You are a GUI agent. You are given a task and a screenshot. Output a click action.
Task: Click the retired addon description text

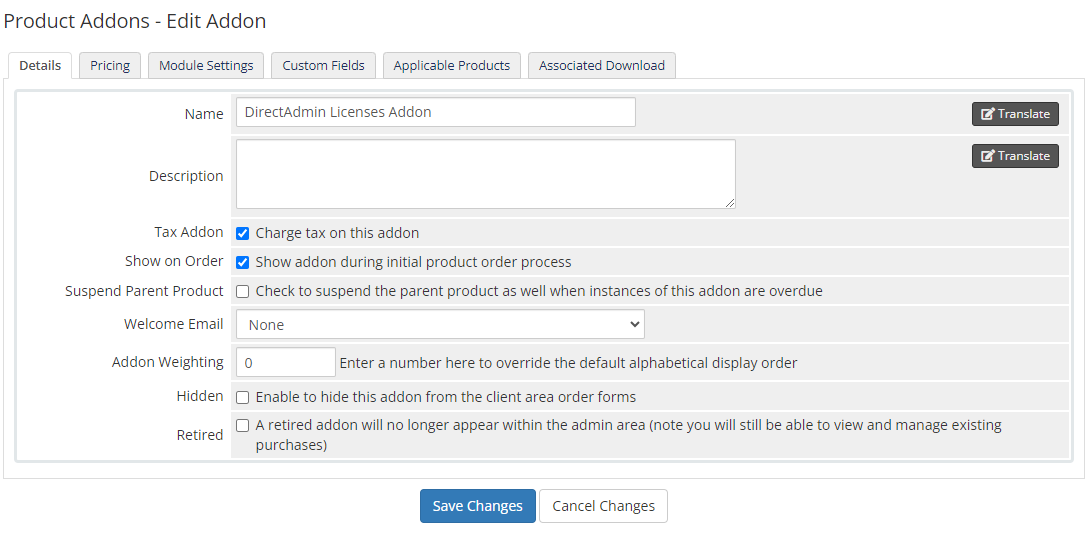(x=628, y=435)
